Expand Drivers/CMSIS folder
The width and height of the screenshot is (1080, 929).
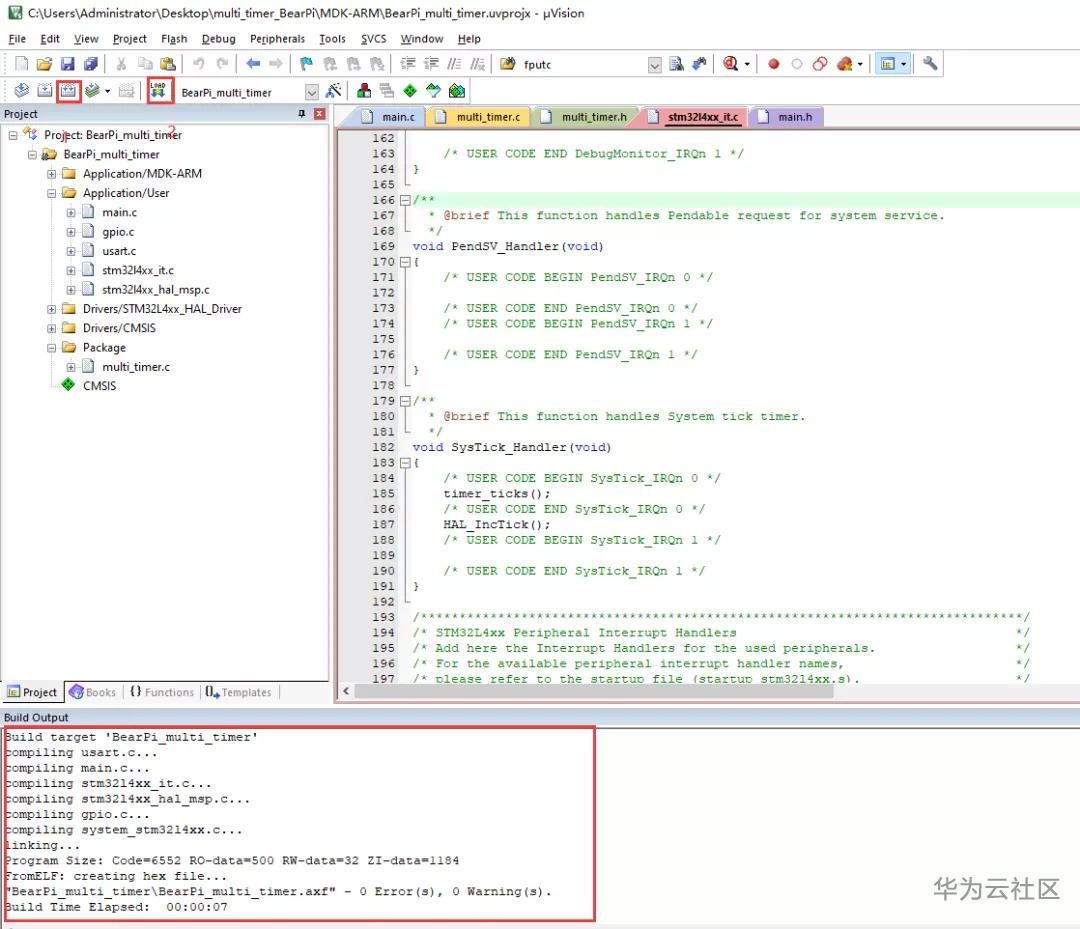(x=52, y=328)
